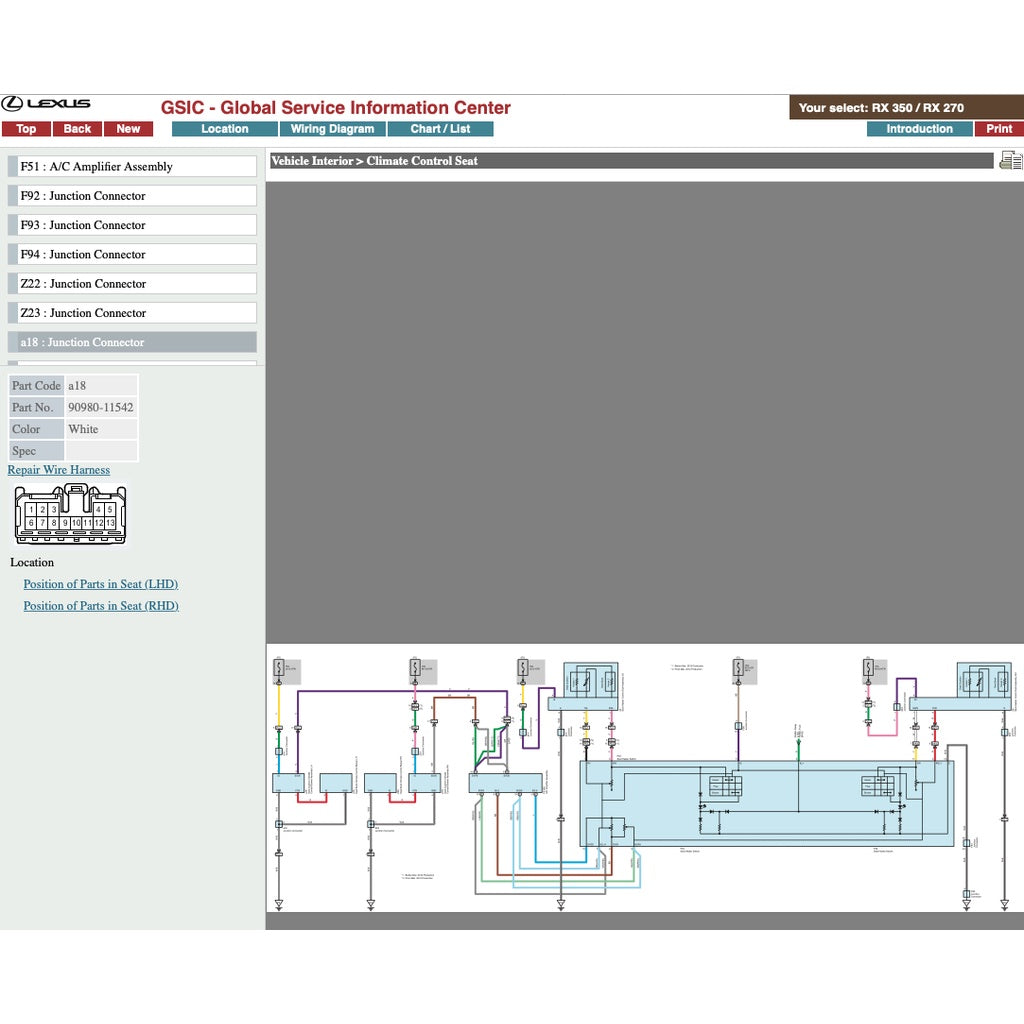The height and width of the screenshot is (1024, 1024).
Task: Open Position of Parts in Seat (RHD)
Action: pos(101,606)
